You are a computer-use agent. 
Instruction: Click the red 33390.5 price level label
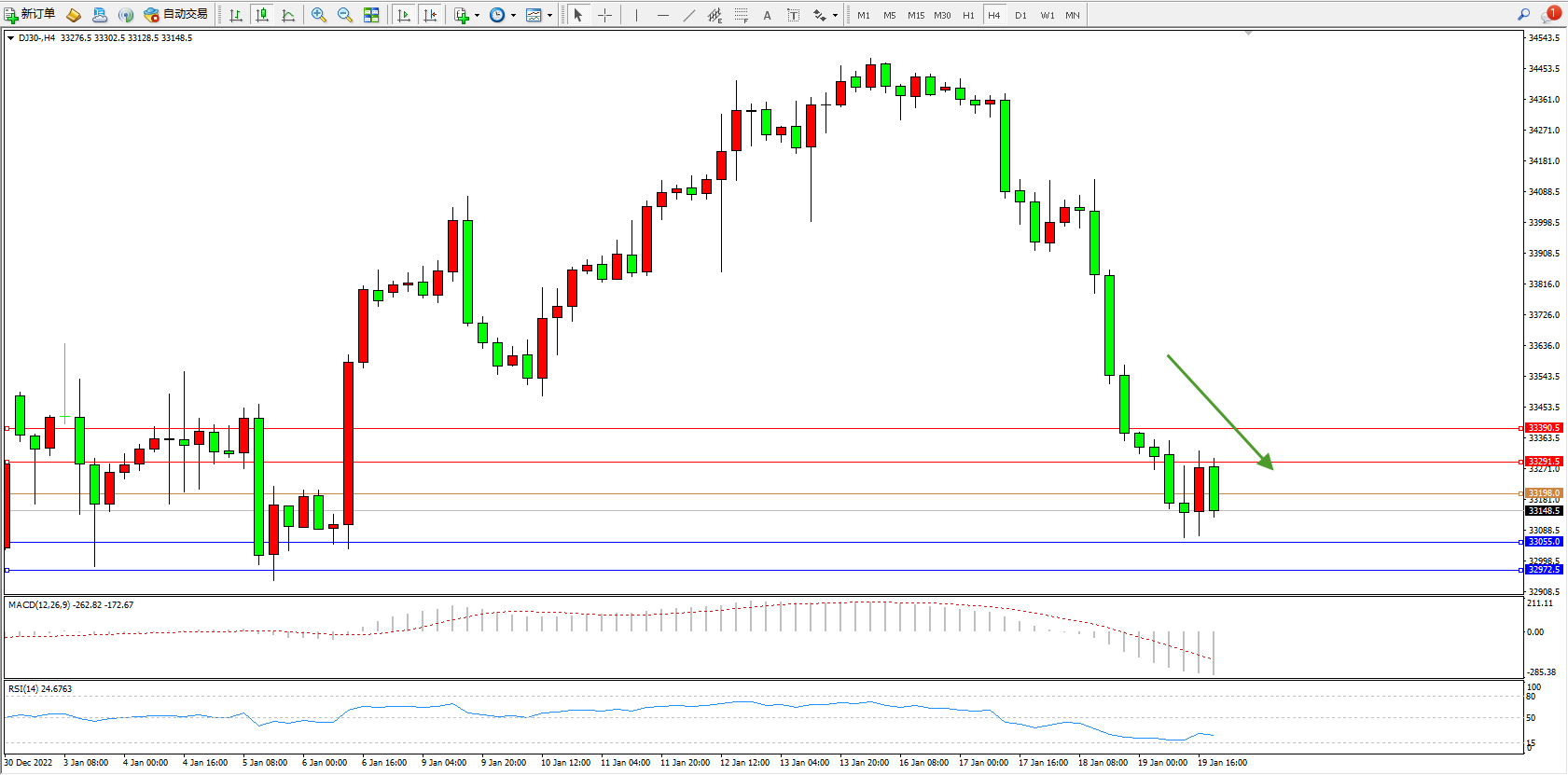tap(1544, 428)
